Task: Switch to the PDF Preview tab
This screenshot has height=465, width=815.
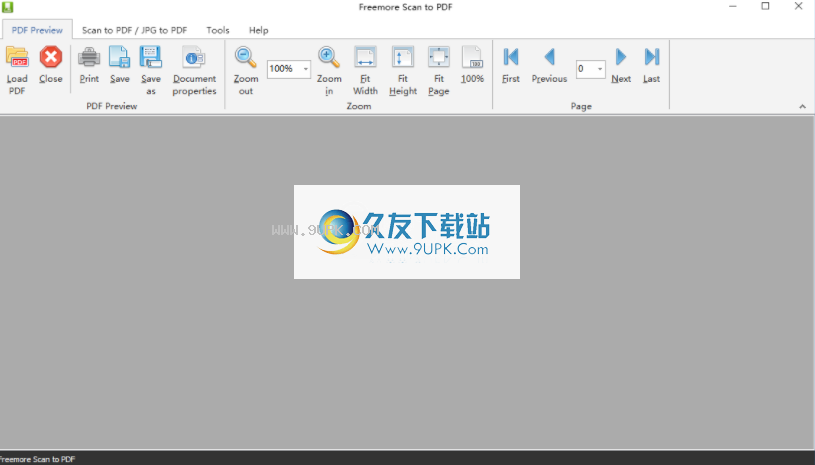Action: [x=37, y=30]
